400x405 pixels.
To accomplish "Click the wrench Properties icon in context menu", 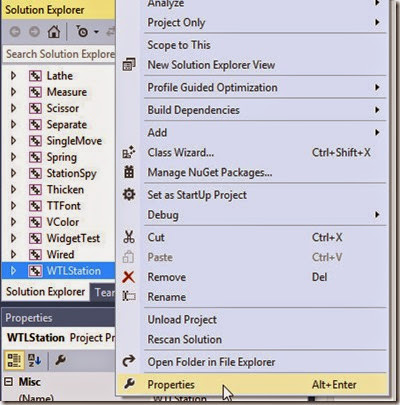I will coord(129,384).
